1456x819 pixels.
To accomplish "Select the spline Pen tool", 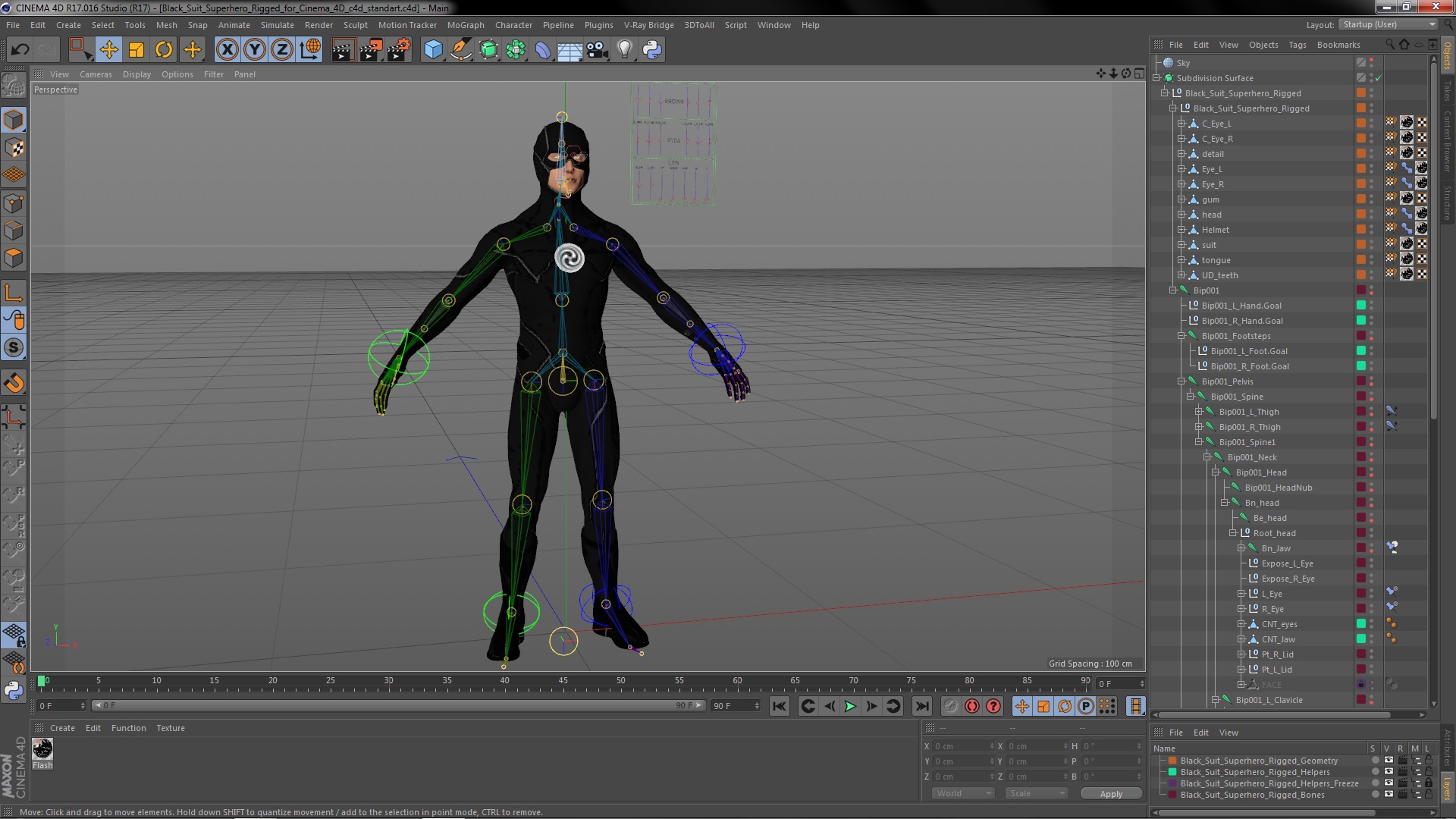I will click(460, 50).
